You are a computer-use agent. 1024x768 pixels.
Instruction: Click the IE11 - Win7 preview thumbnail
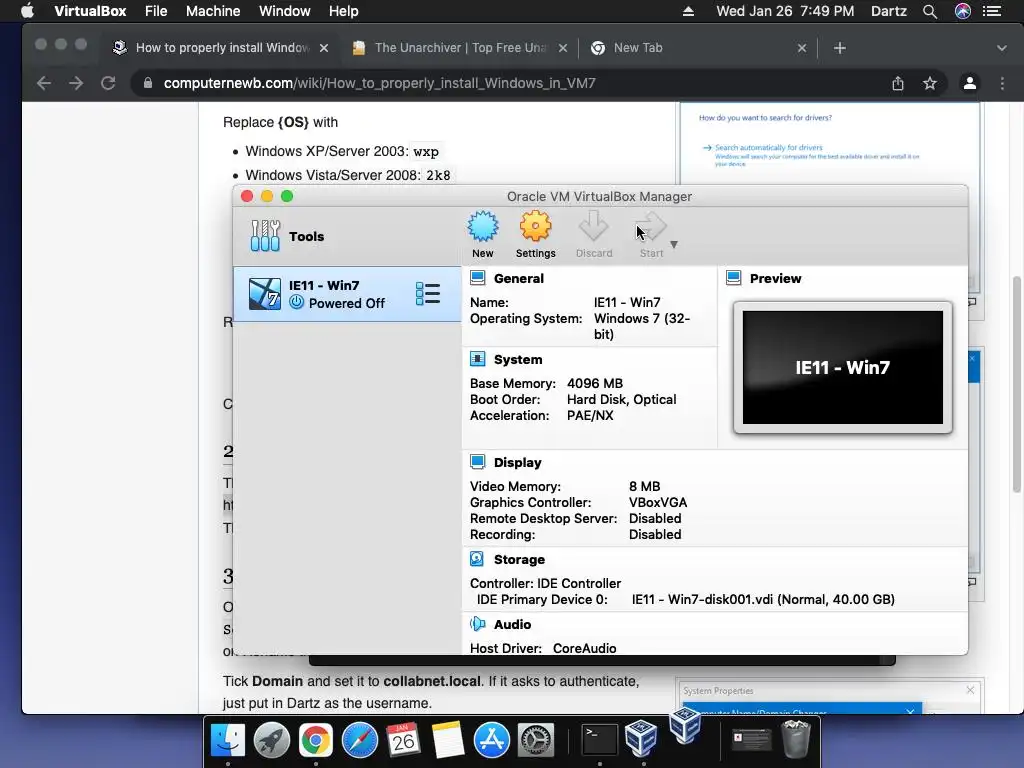coord(842,367)
